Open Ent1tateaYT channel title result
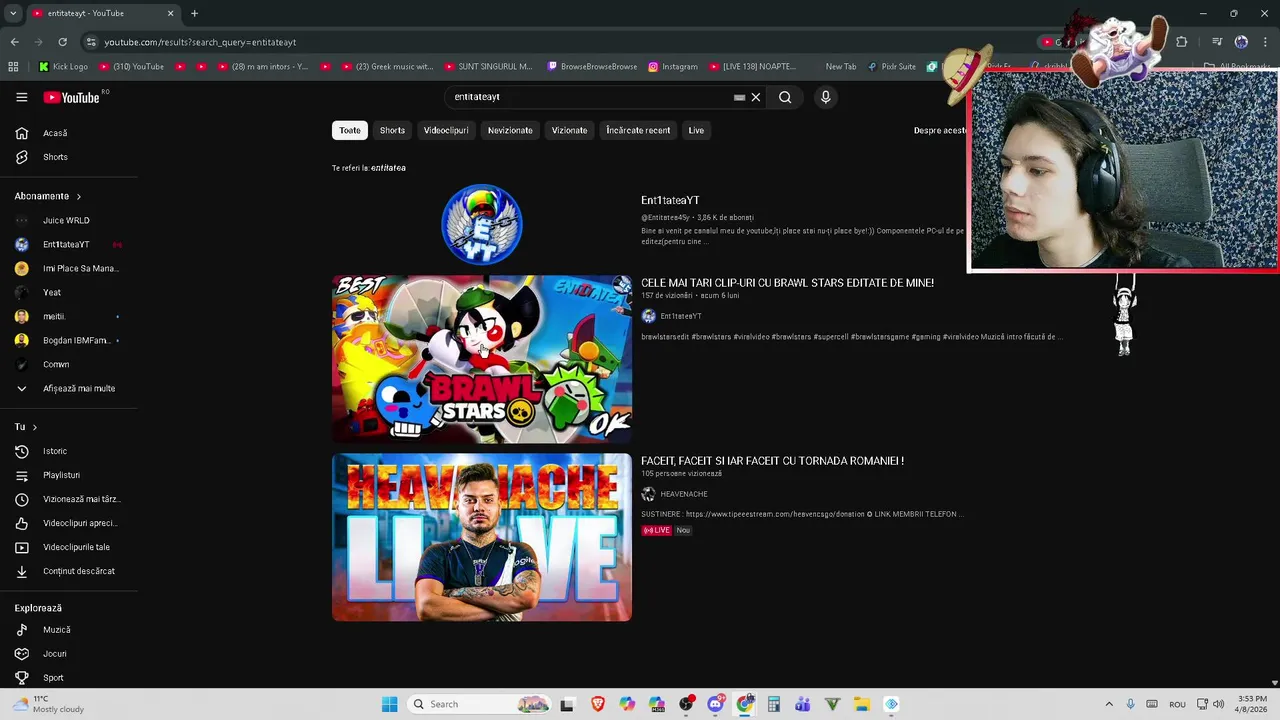1280x720 pixels. coord(670,200)
